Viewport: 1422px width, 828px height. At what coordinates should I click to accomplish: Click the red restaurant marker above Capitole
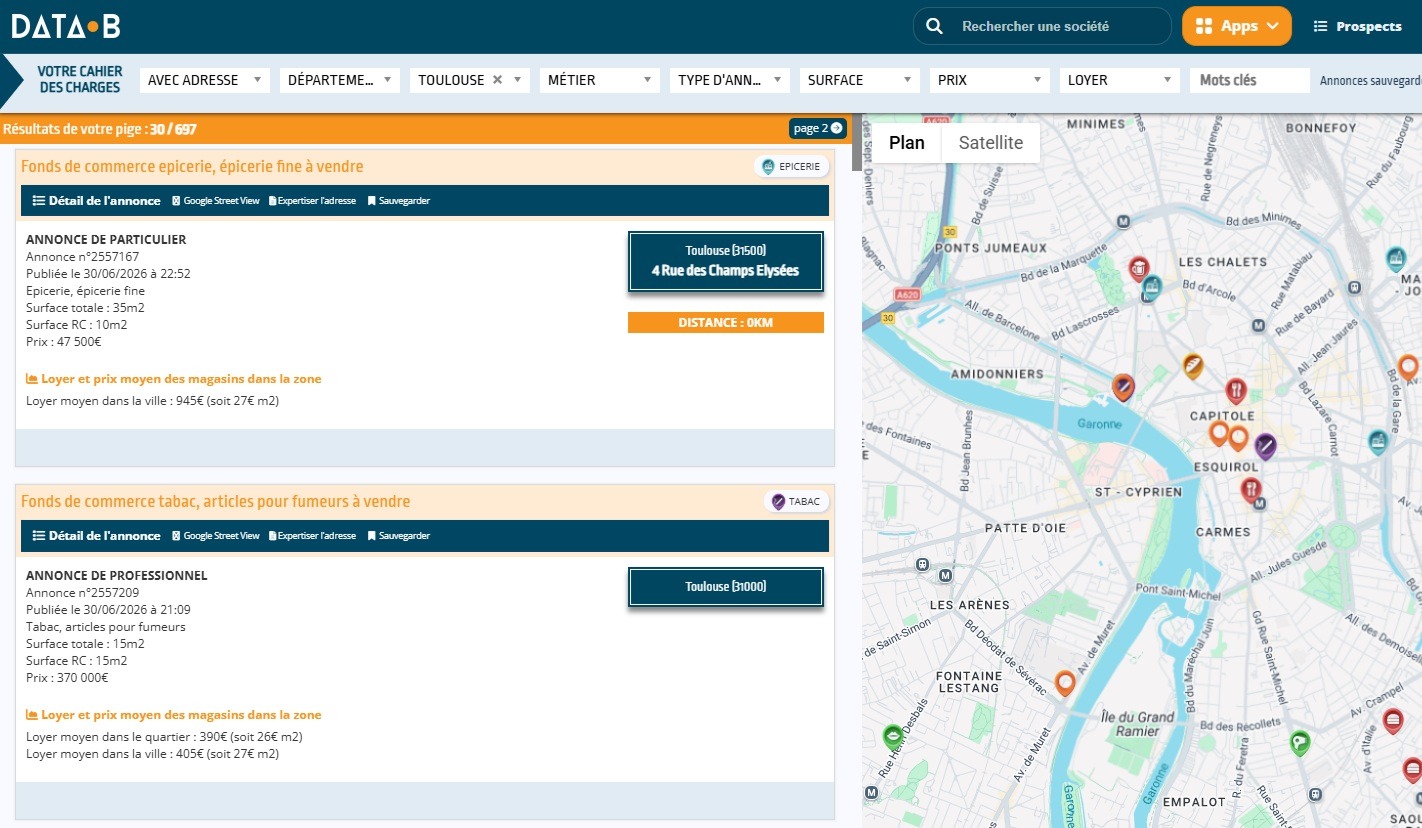pos(1236,391)
